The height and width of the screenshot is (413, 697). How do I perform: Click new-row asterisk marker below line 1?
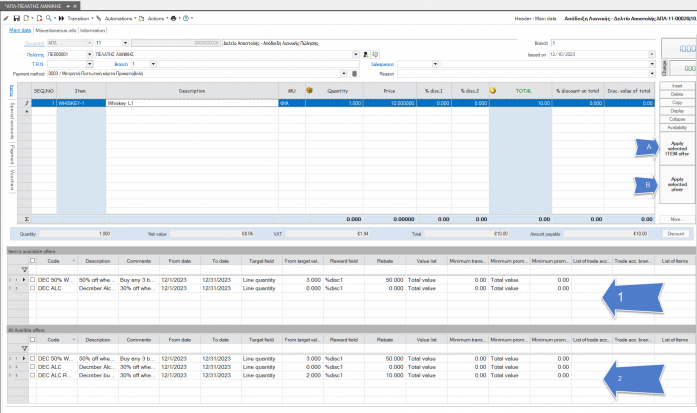[x=27, y=111]
